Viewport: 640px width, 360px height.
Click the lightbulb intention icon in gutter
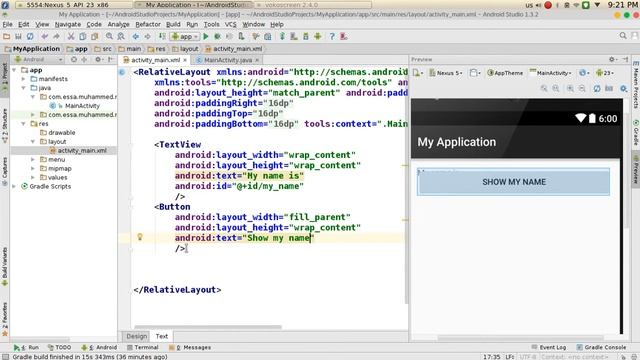(x=140, y=237)
